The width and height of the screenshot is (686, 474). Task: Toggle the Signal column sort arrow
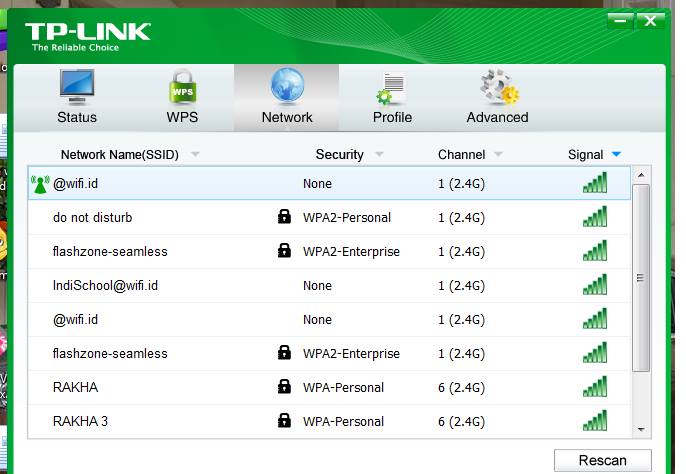point(616,154)
